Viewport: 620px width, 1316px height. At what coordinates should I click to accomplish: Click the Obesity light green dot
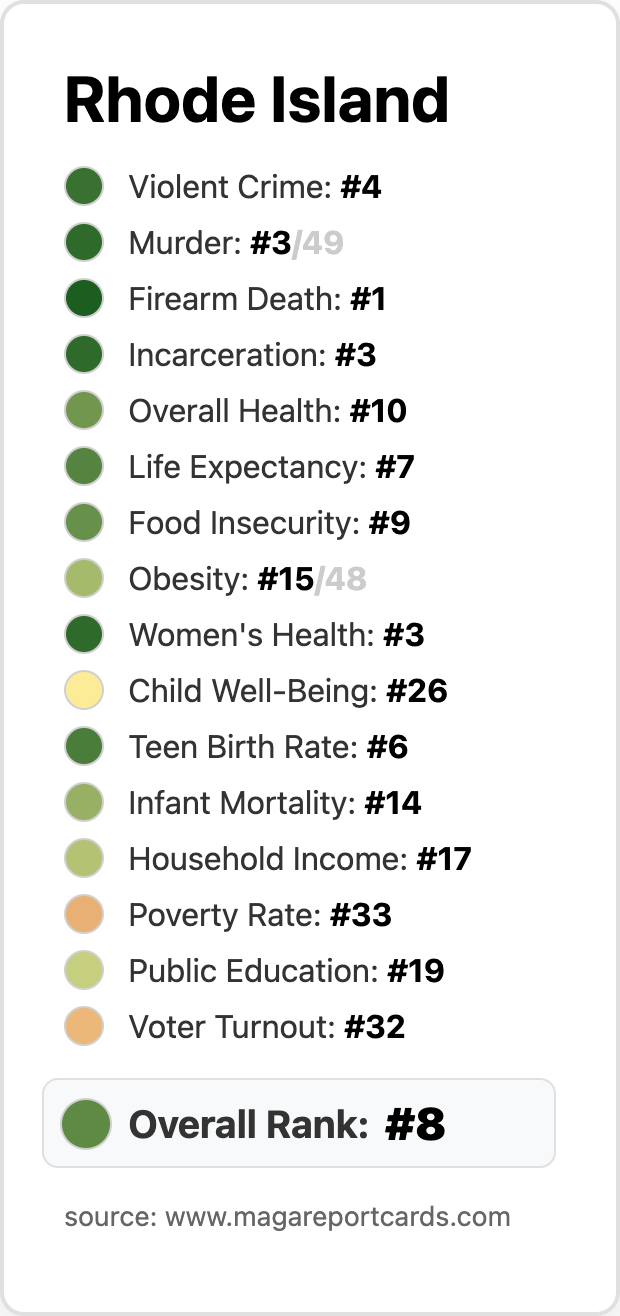(84, 579)
